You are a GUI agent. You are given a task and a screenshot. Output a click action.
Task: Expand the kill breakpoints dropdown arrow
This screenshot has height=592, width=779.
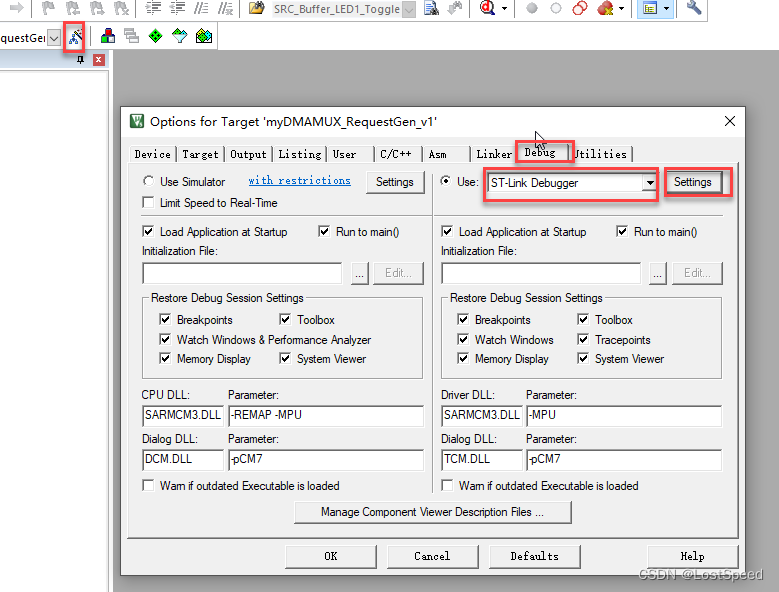point(621,8)
